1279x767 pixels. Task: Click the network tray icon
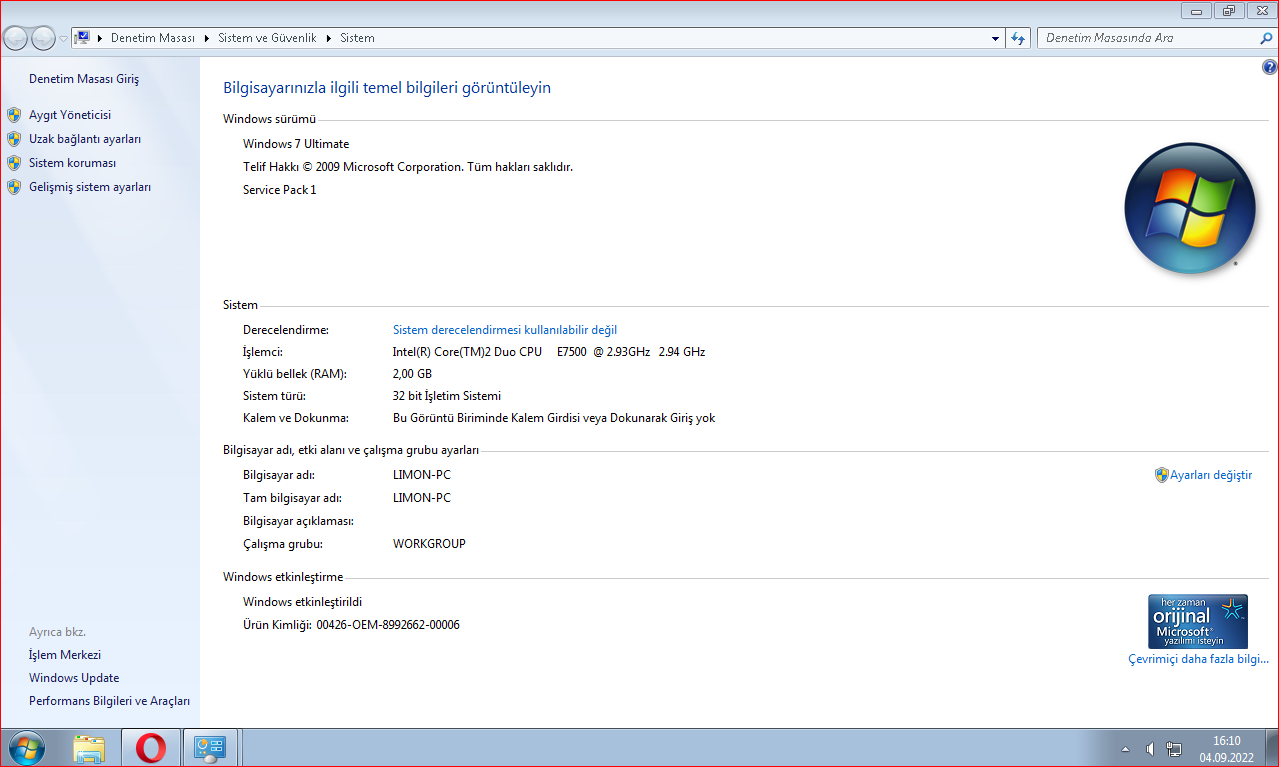1174,749
